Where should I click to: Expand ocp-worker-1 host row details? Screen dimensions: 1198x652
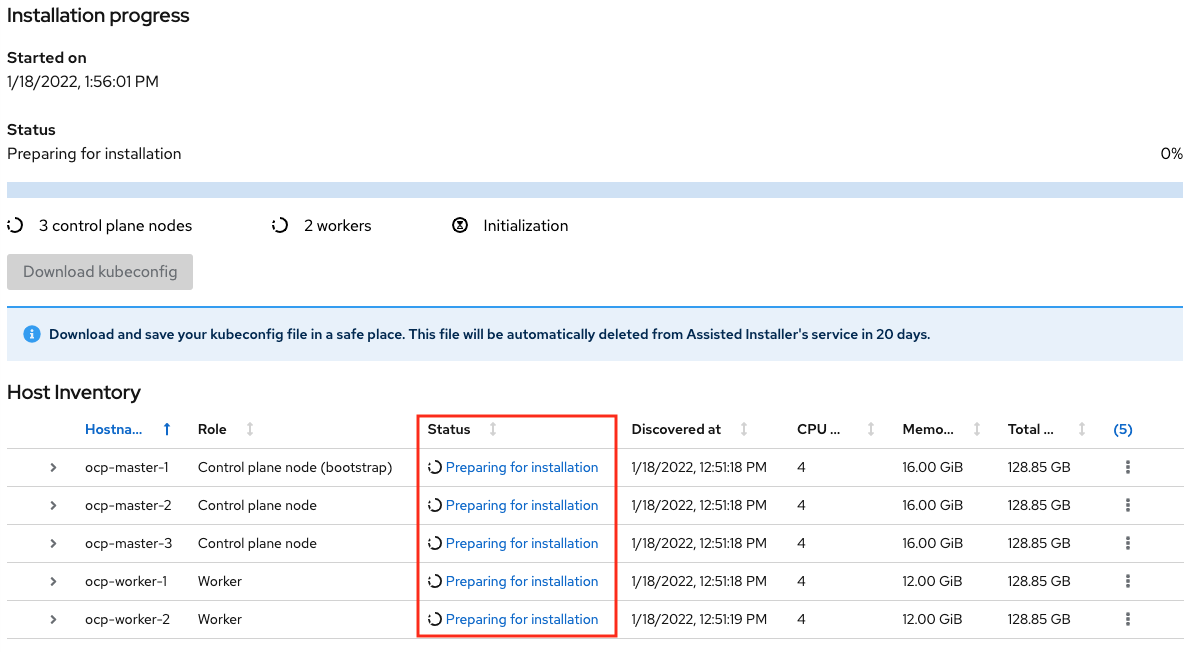click(53, 581)
